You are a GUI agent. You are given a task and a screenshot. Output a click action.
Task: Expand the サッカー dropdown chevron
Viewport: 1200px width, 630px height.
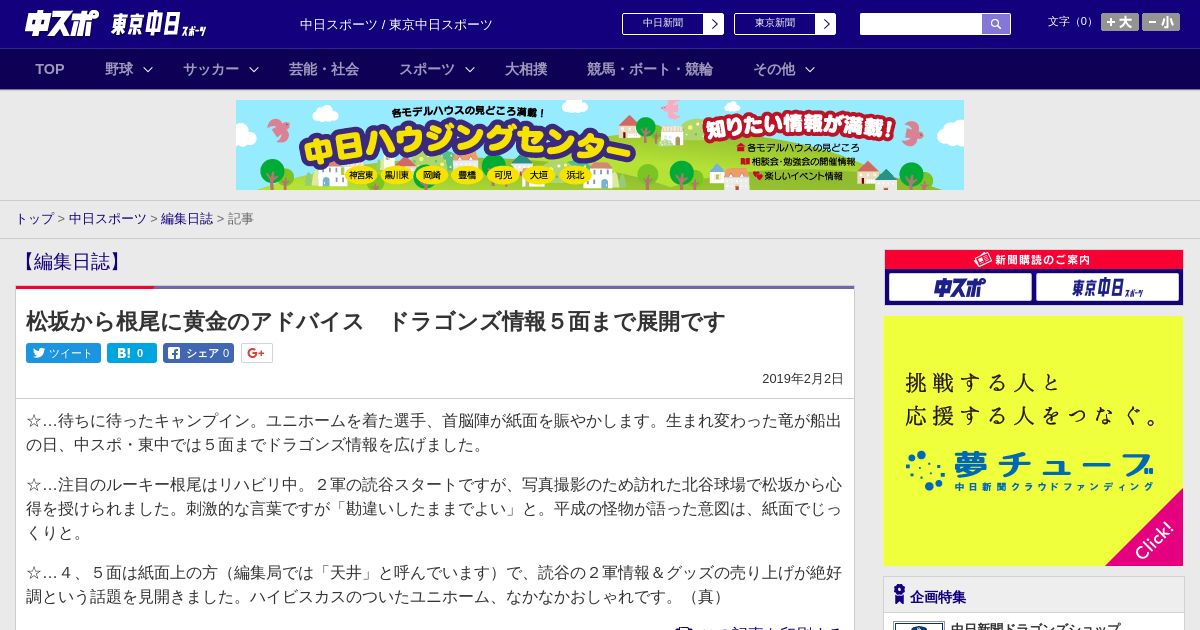click(x=254, y=69)
